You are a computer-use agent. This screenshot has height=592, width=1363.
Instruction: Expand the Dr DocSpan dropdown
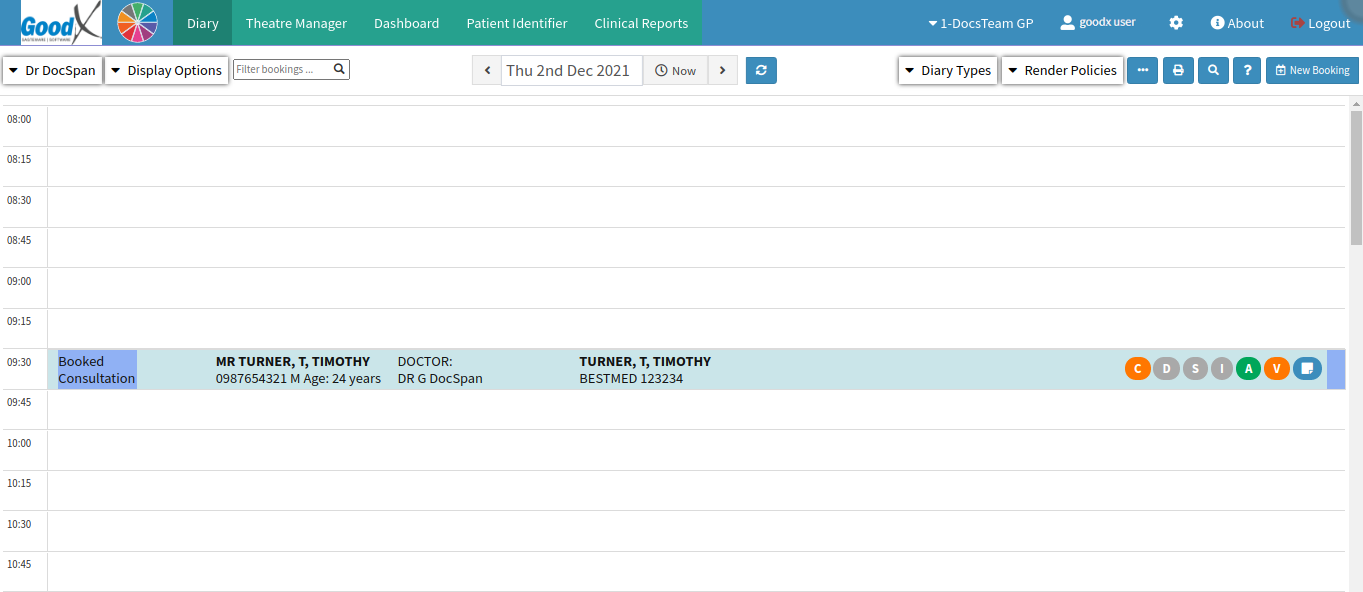(53, 71)
